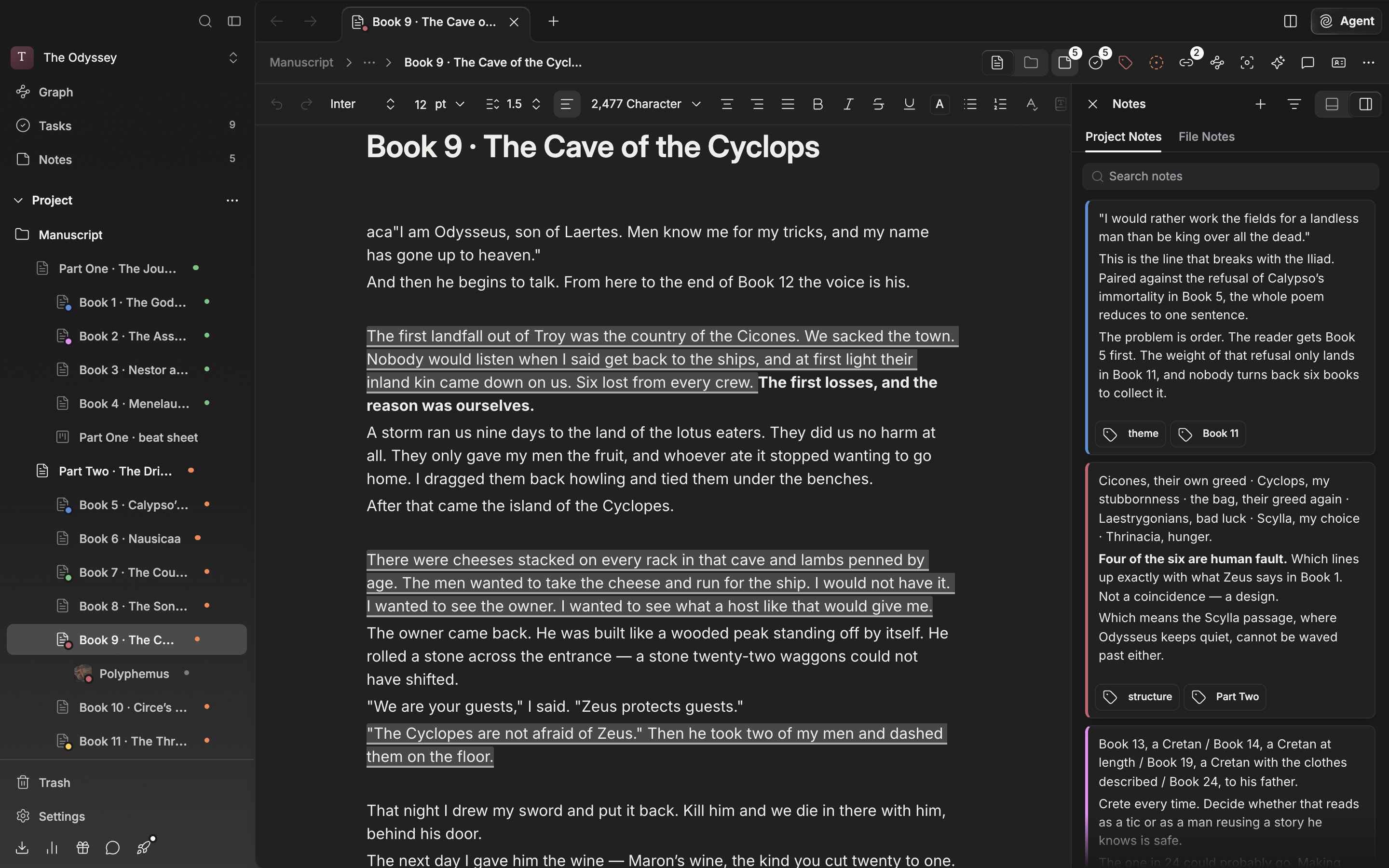This screenshot has height=868, width=1389.
Task: Open the links icon with badge 2
Action: pos(1186,62)
